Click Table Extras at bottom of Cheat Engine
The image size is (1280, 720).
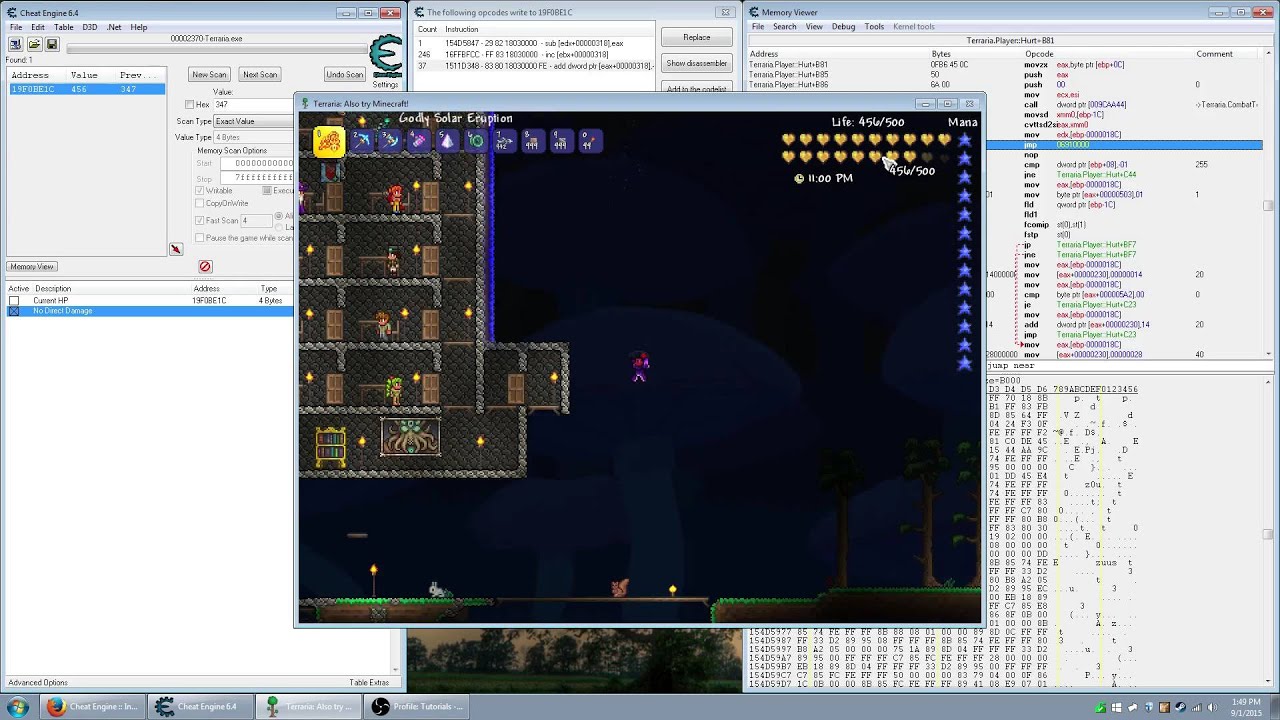point(369,683)
